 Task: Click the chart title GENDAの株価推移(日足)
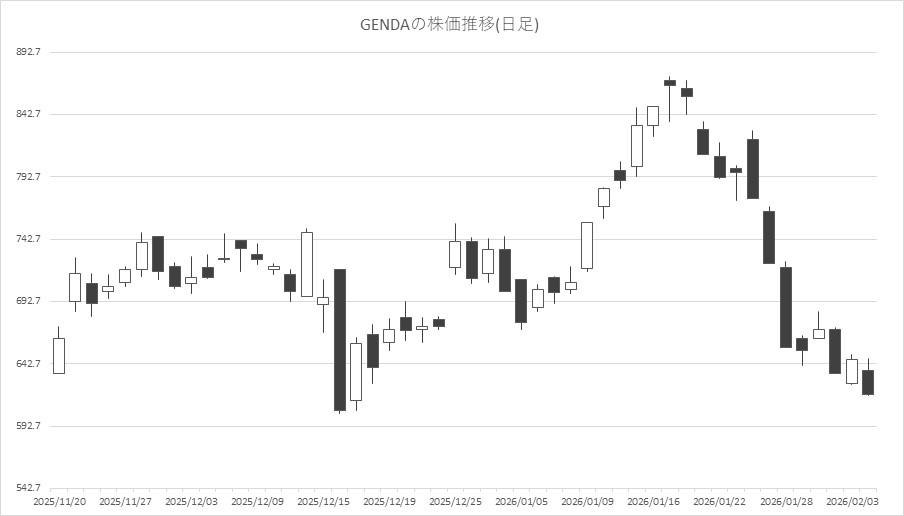pos(449,24)
